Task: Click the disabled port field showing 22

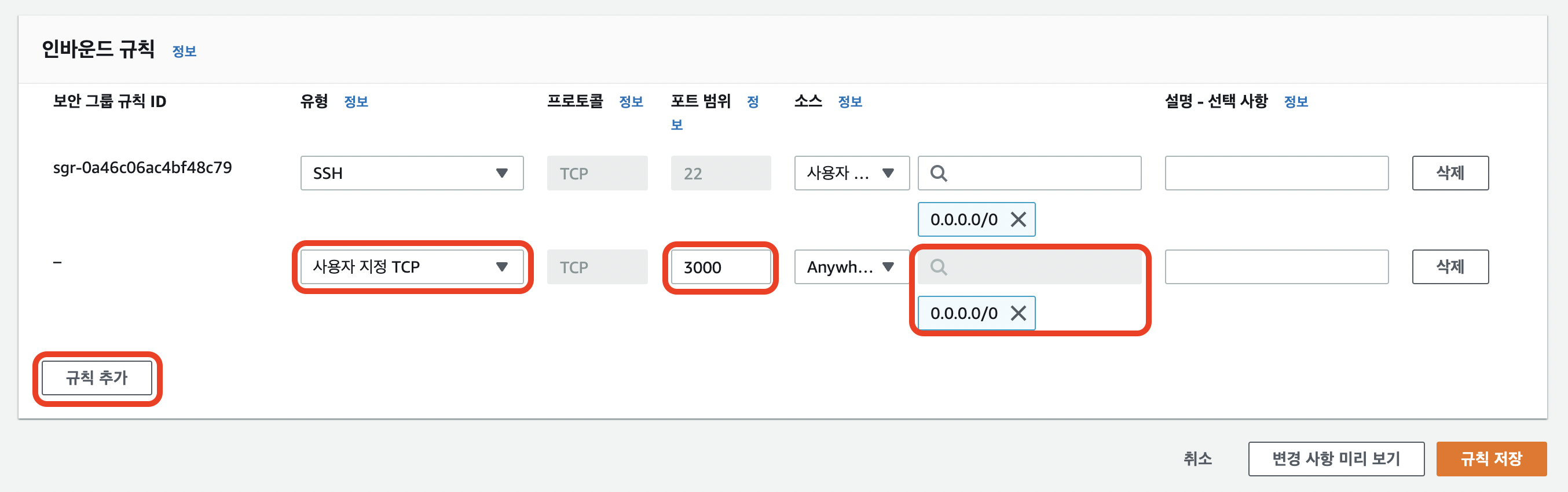Action: [721, 173]
